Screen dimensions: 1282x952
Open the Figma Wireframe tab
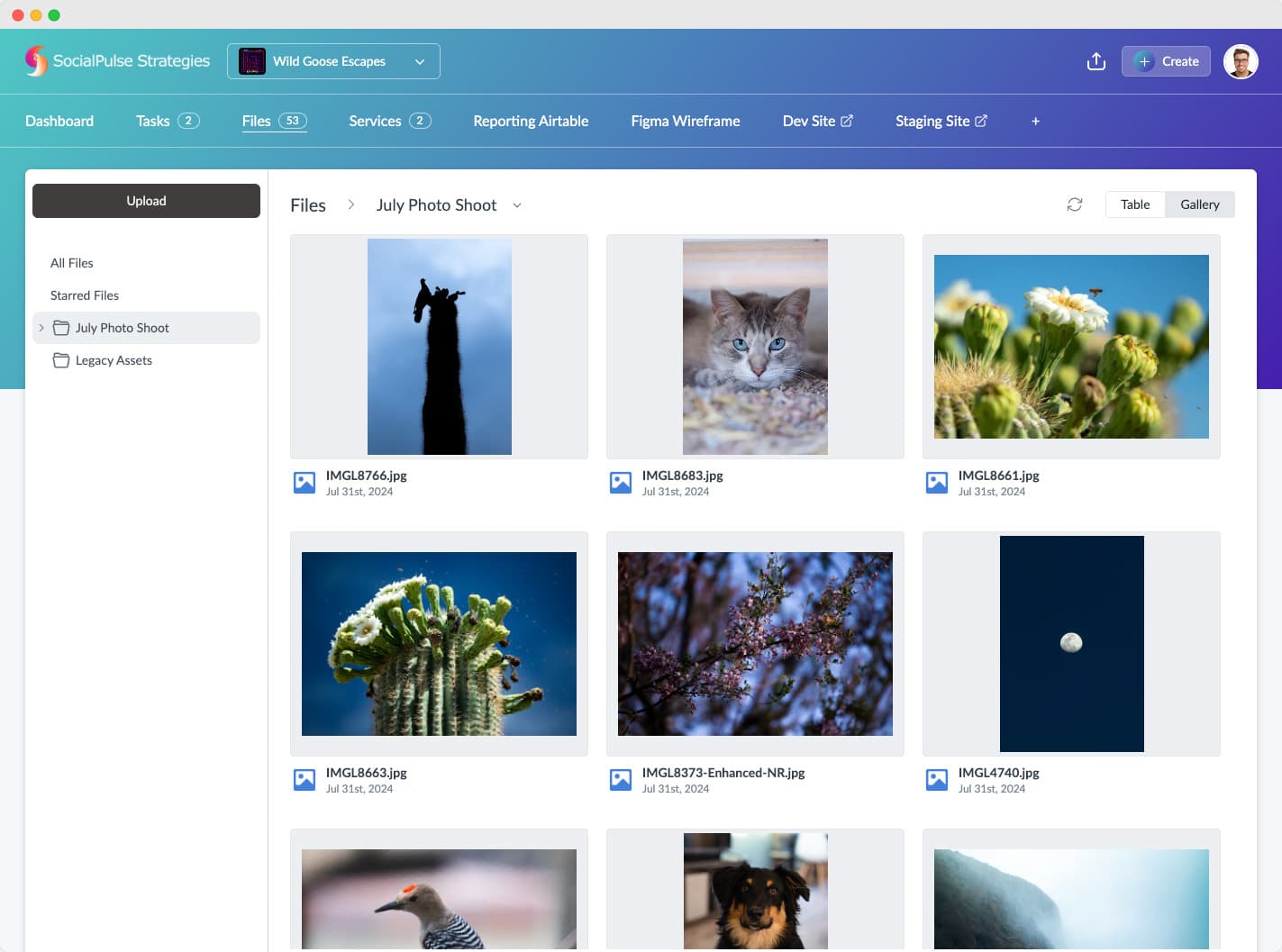coord(686,121)
